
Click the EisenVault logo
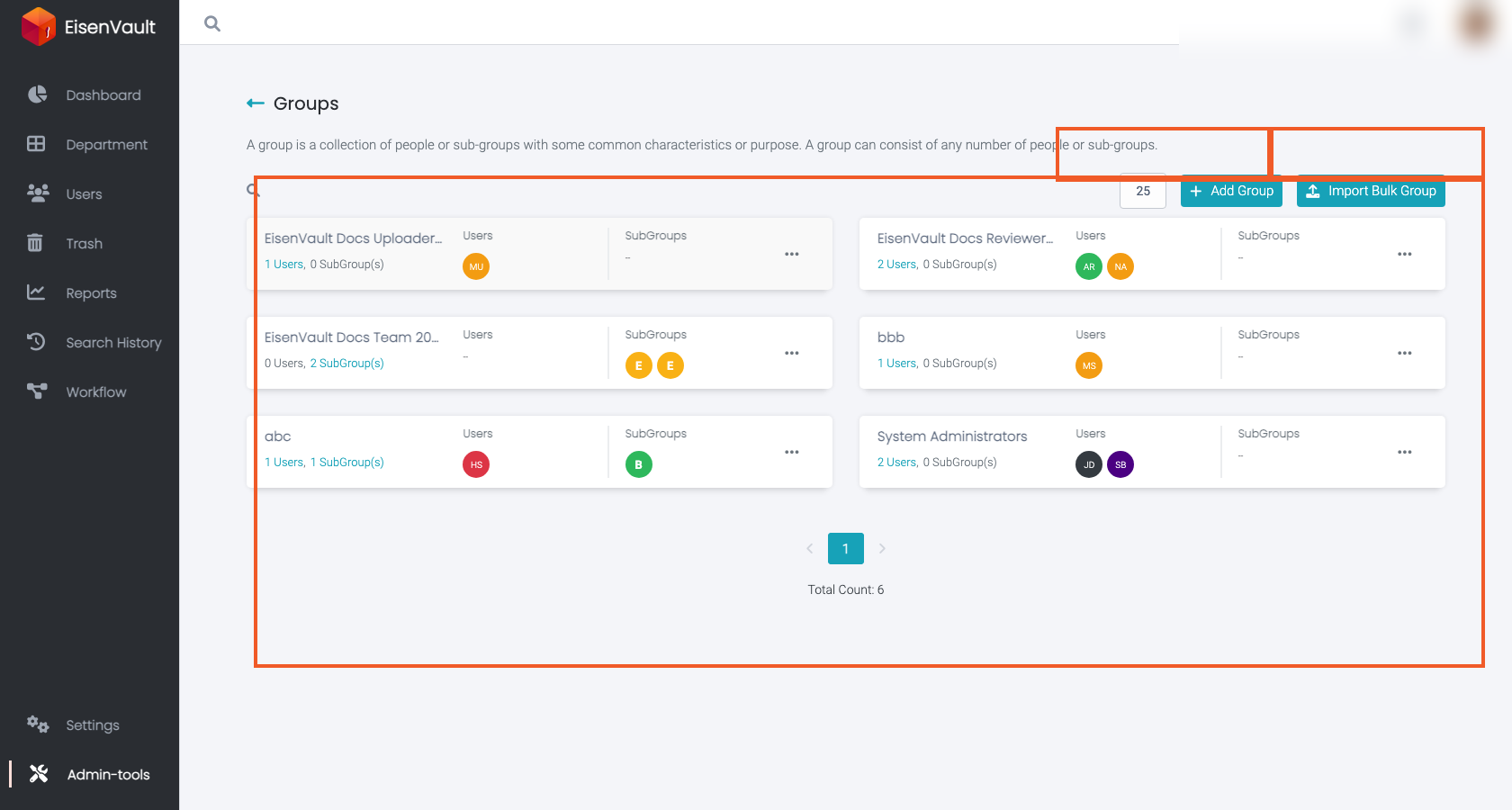[x=88, y=27]
